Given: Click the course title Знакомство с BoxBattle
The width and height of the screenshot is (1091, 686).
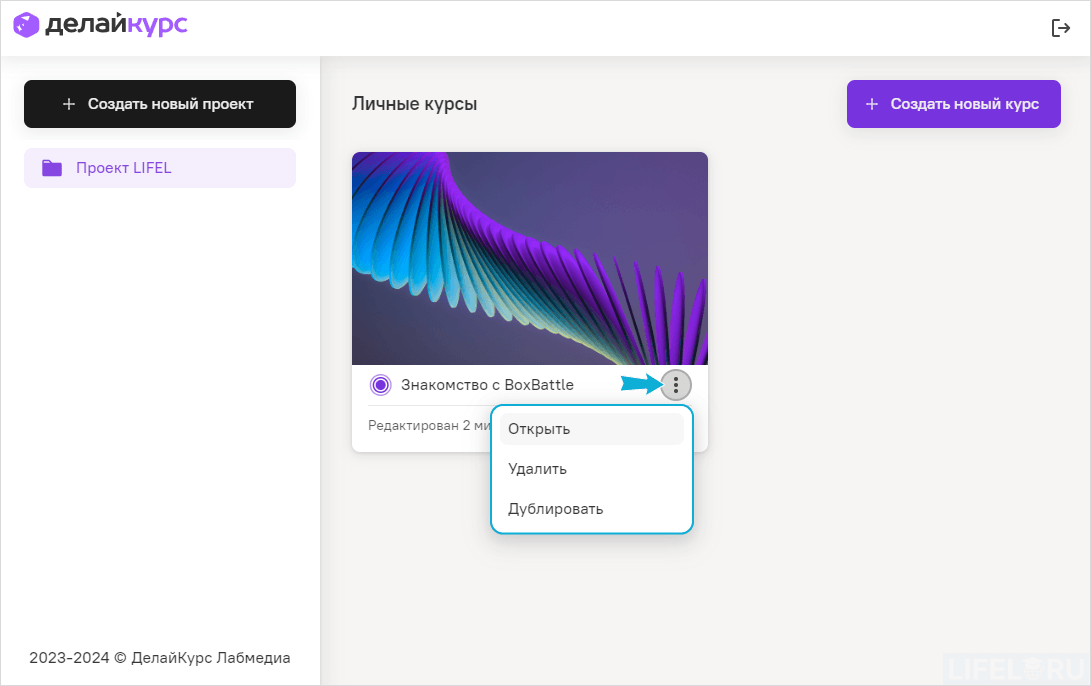Looking at the screenshot, I should click(487, 385).
